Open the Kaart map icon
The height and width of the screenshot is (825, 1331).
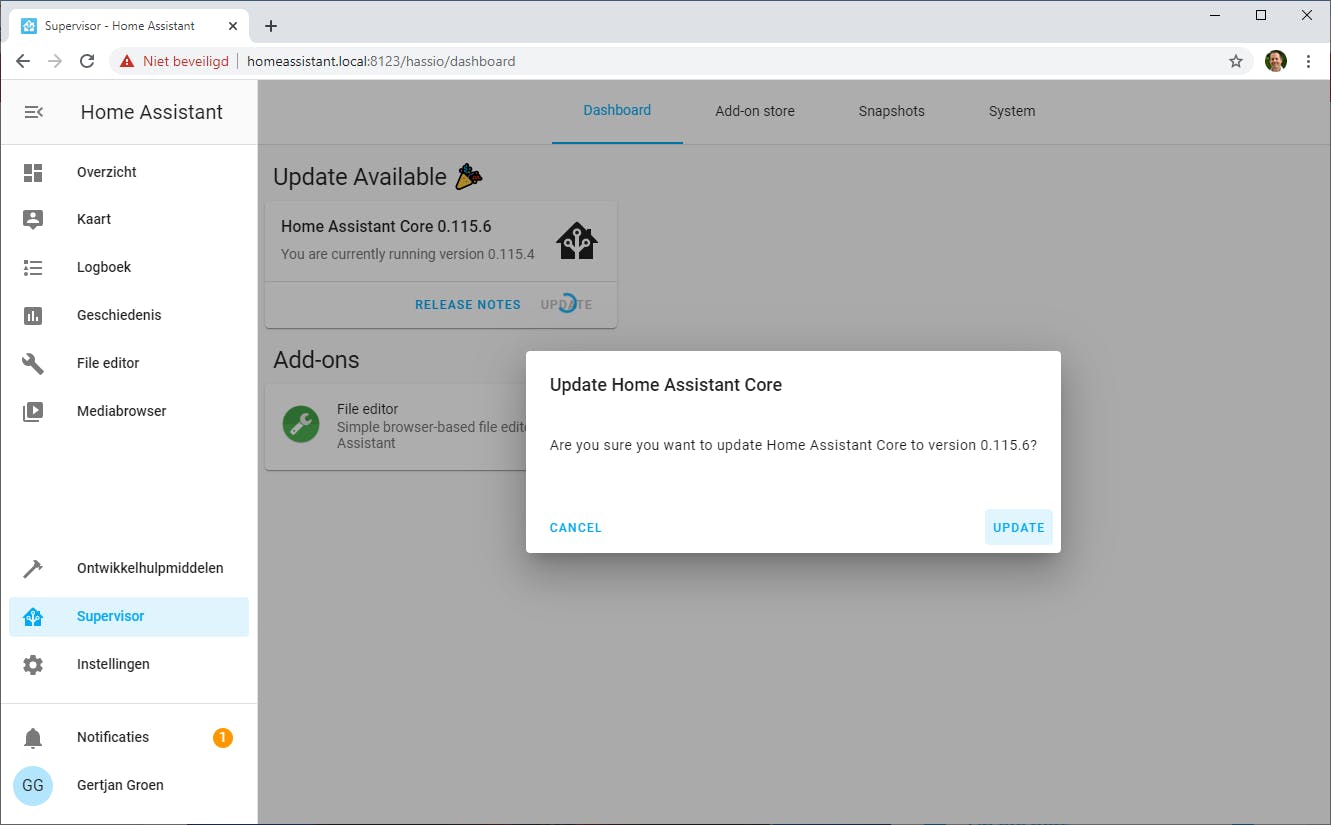tap(33, 220)
